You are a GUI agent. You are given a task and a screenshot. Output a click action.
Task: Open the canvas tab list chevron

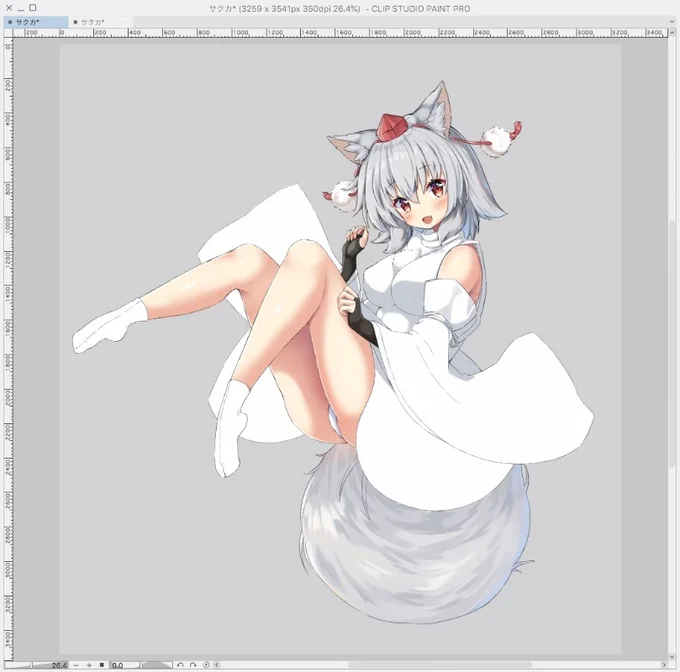[x=672, y=22]
